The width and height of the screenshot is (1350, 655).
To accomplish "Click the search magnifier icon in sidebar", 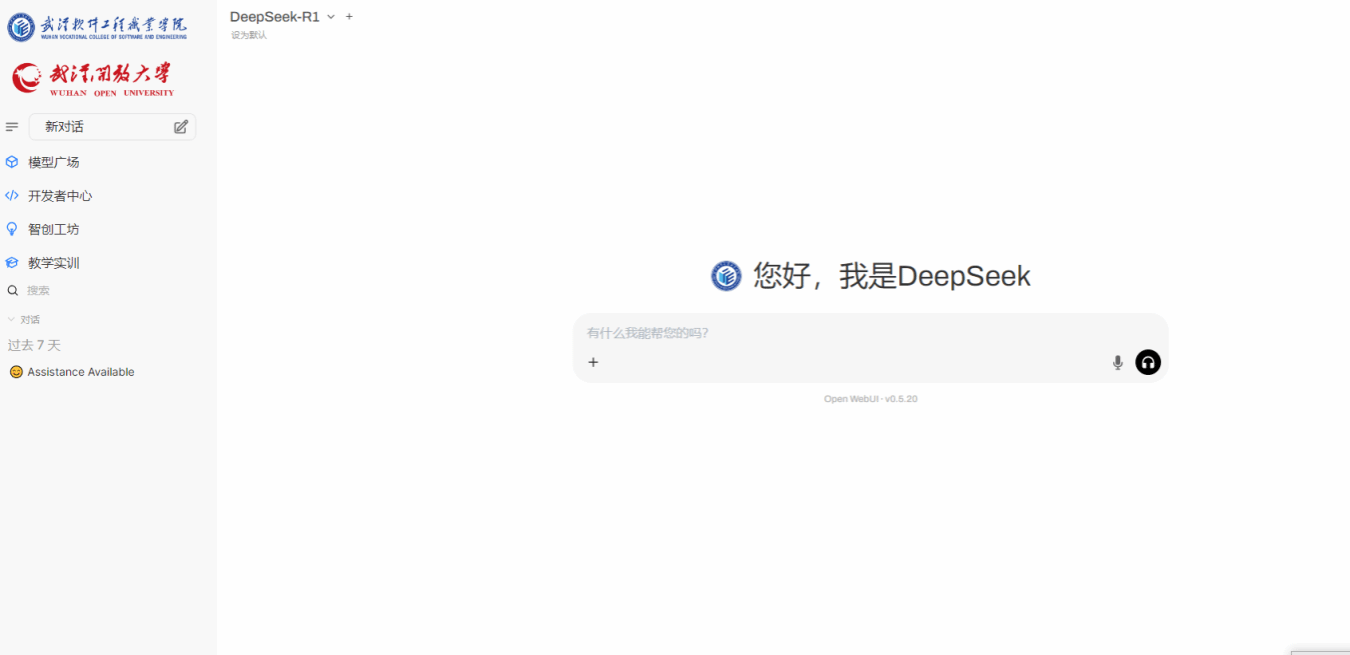I will (x=13, y=291).
